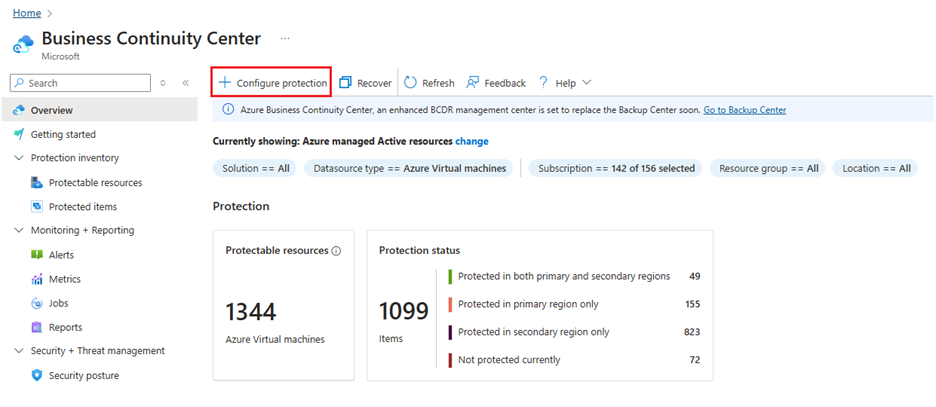Click the Help question mark icon

coord(543,83)
